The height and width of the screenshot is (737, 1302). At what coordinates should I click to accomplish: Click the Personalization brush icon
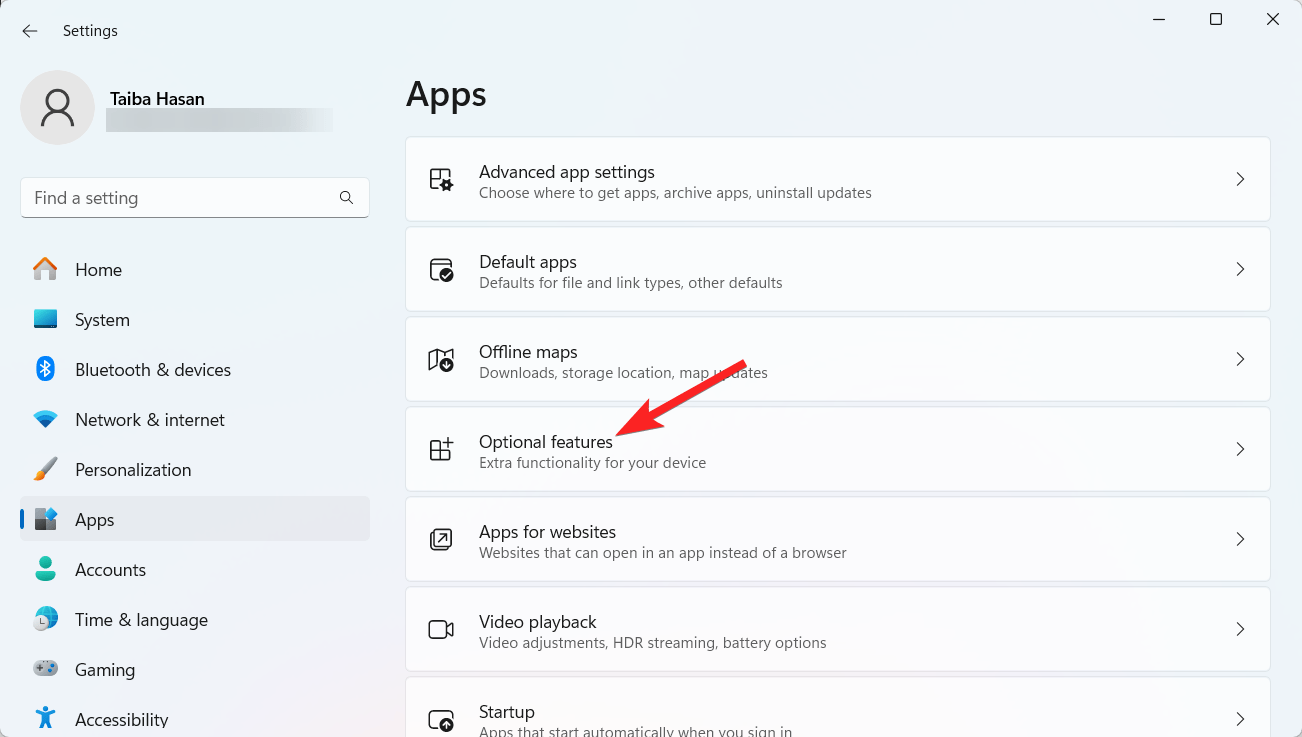coord(45,469)
